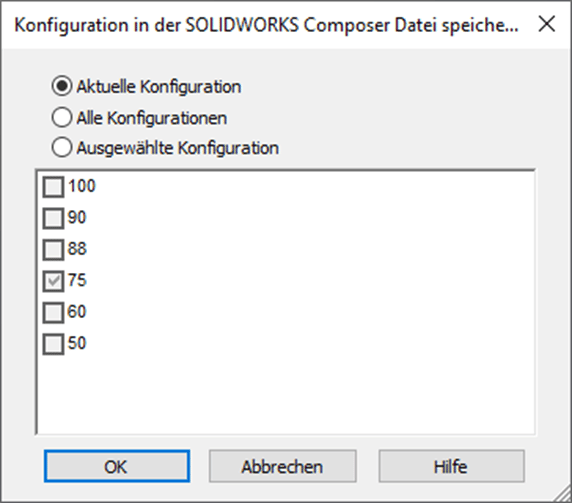Click the 'Alle Konfigurationen' label text
Screen dimensions: 572x503
point(152,118)
